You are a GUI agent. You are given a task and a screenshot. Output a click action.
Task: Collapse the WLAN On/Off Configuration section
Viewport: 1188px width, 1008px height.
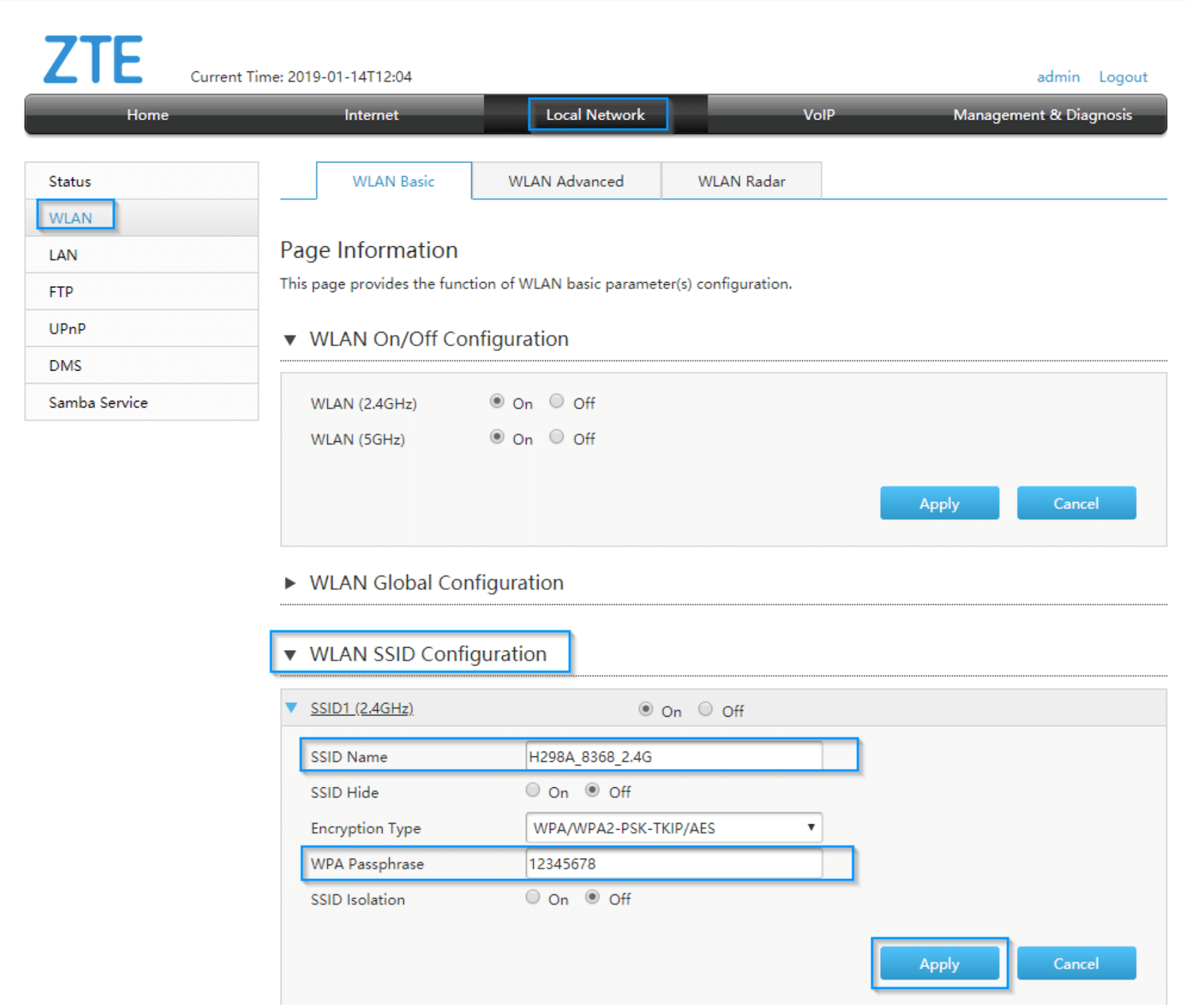[290, 340]
